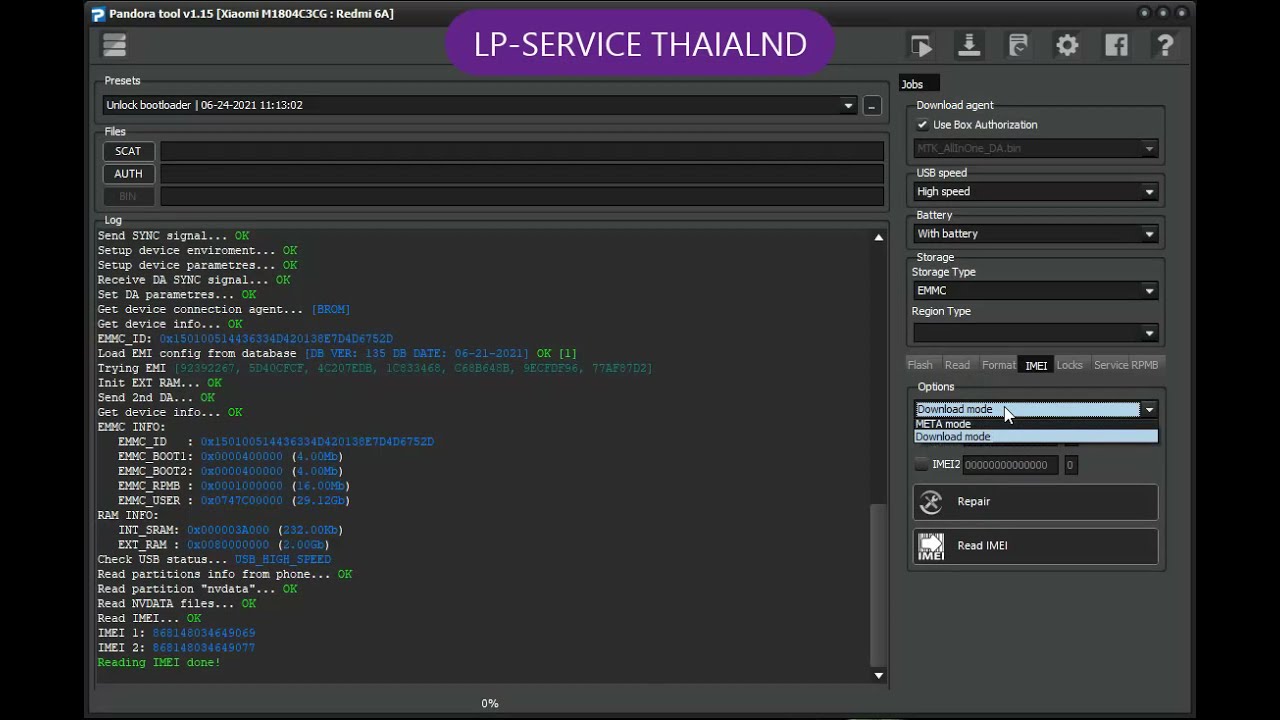Open the hamburger menu icon at top-left
The height and width of the screenshot is (720, 1280).
point(114,44)
